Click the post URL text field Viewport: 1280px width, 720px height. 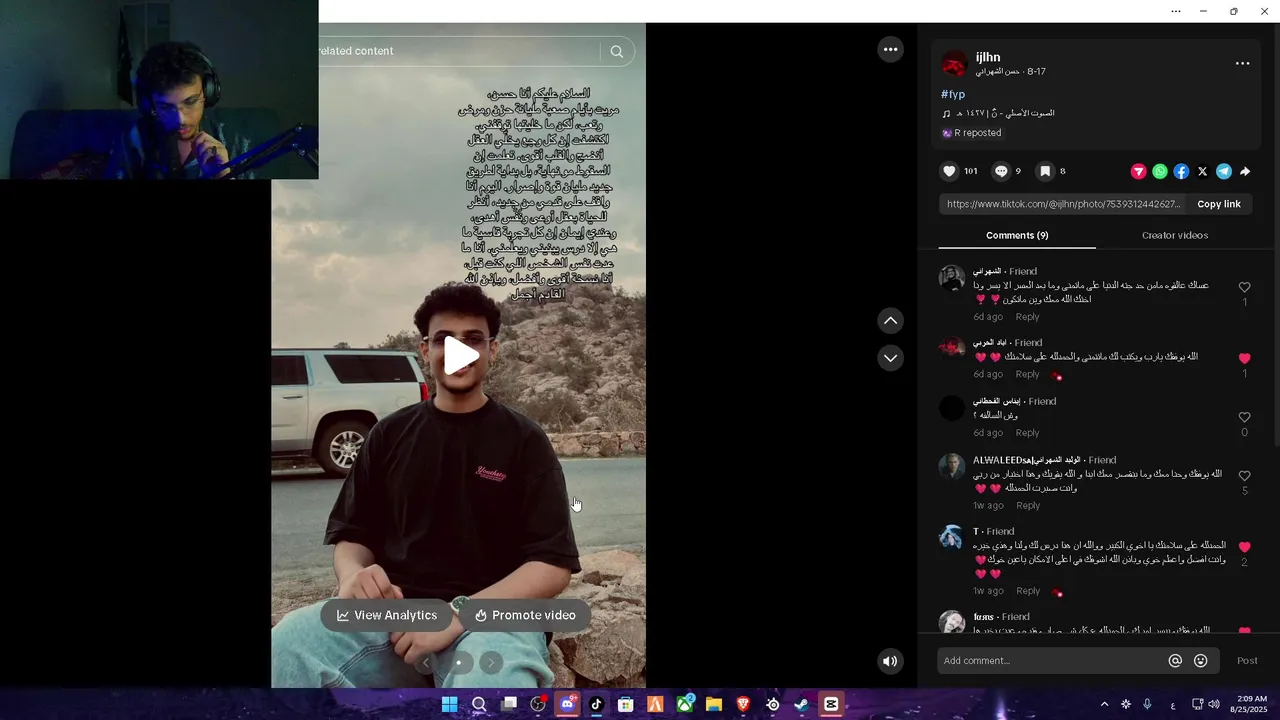tap(1063, 204)
